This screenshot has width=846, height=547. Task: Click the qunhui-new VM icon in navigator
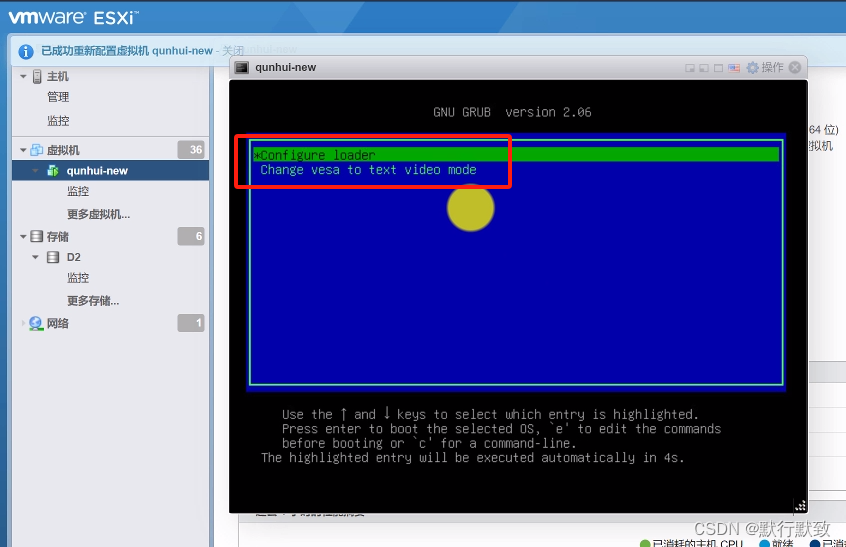tap(53, 171)
